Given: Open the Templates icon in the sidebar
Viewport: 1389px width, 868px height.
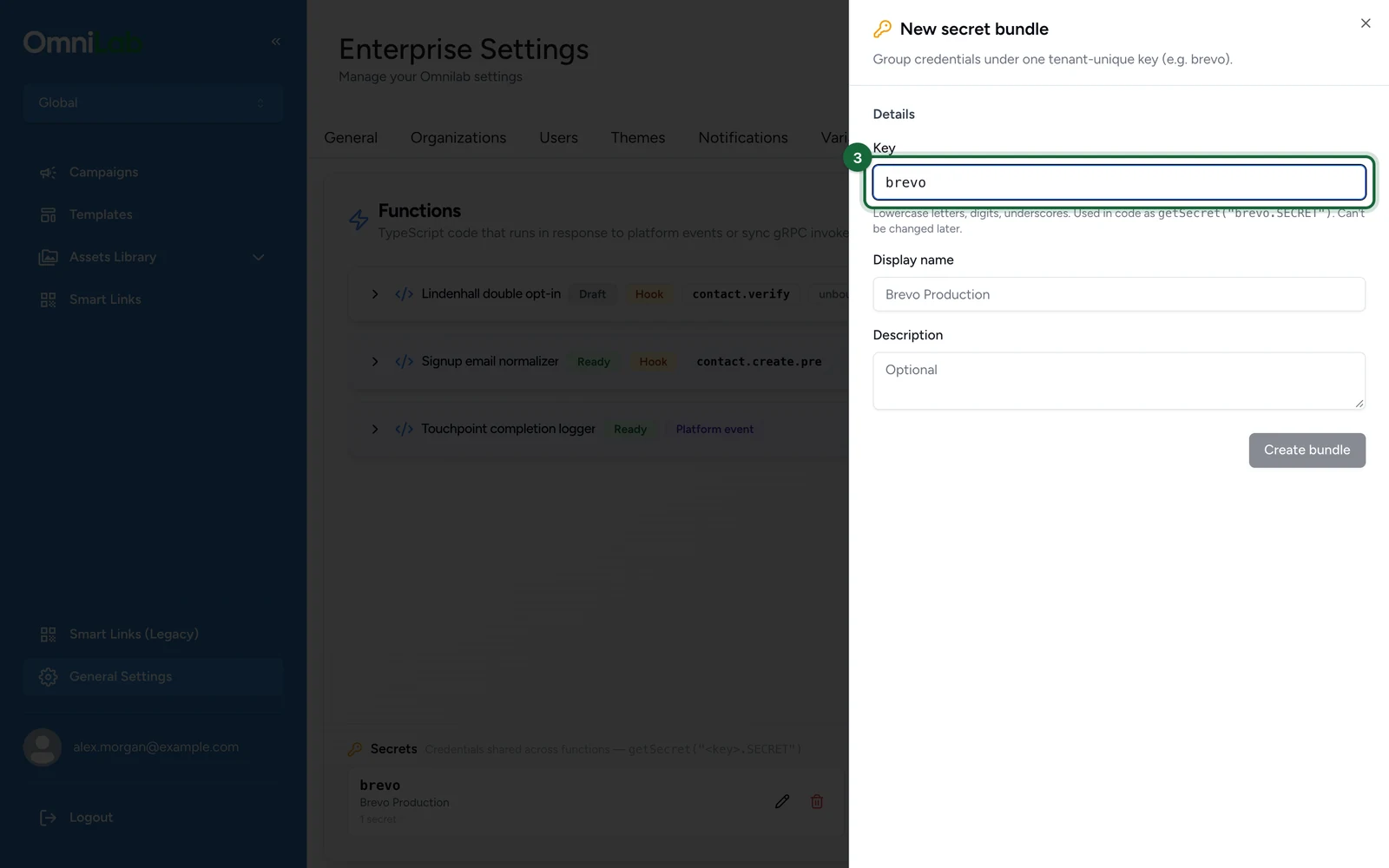Looking at the screenshot, I should (x=48, y=215).
